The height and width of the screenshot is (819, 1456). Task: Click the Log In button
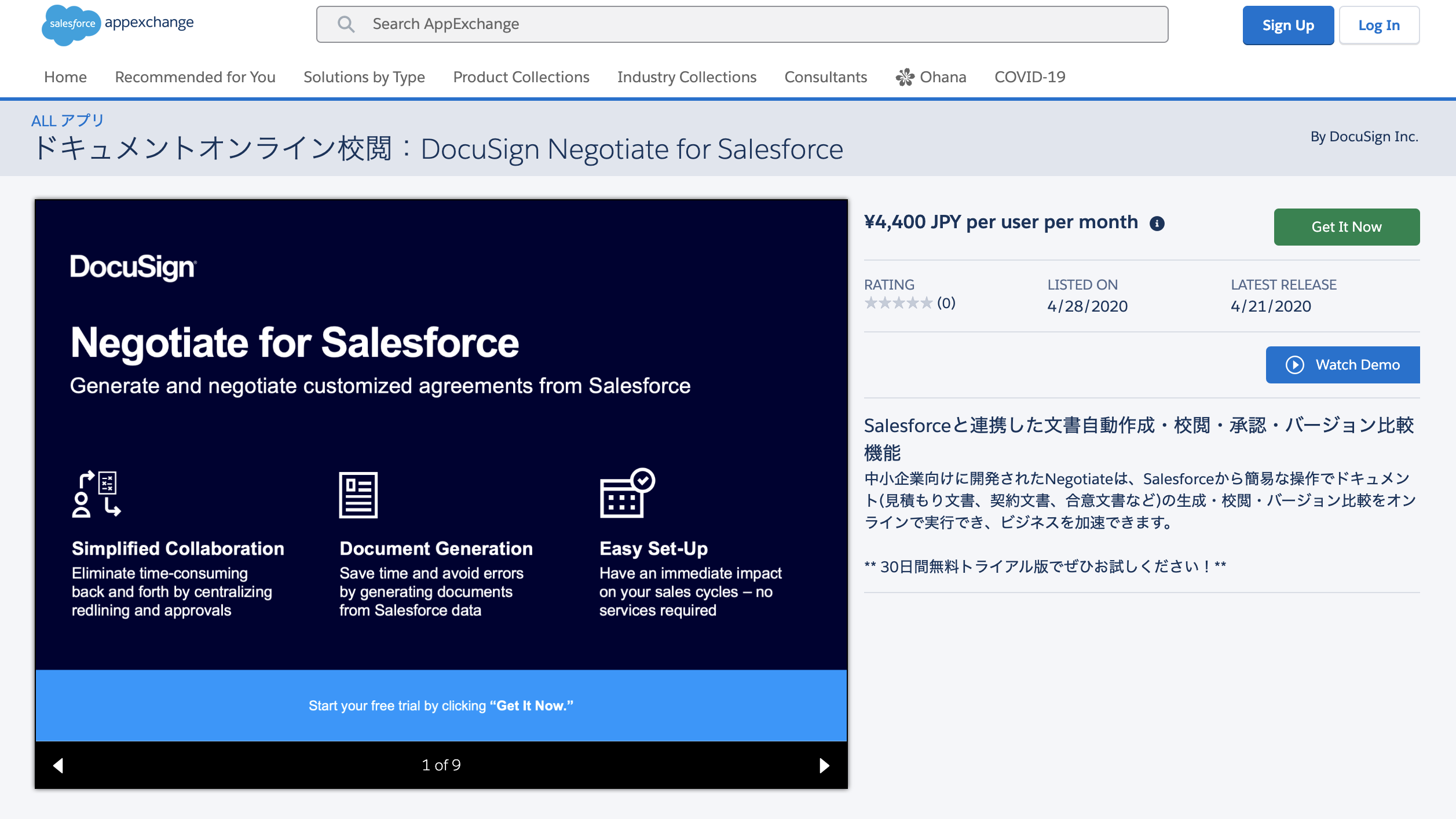1379,25
